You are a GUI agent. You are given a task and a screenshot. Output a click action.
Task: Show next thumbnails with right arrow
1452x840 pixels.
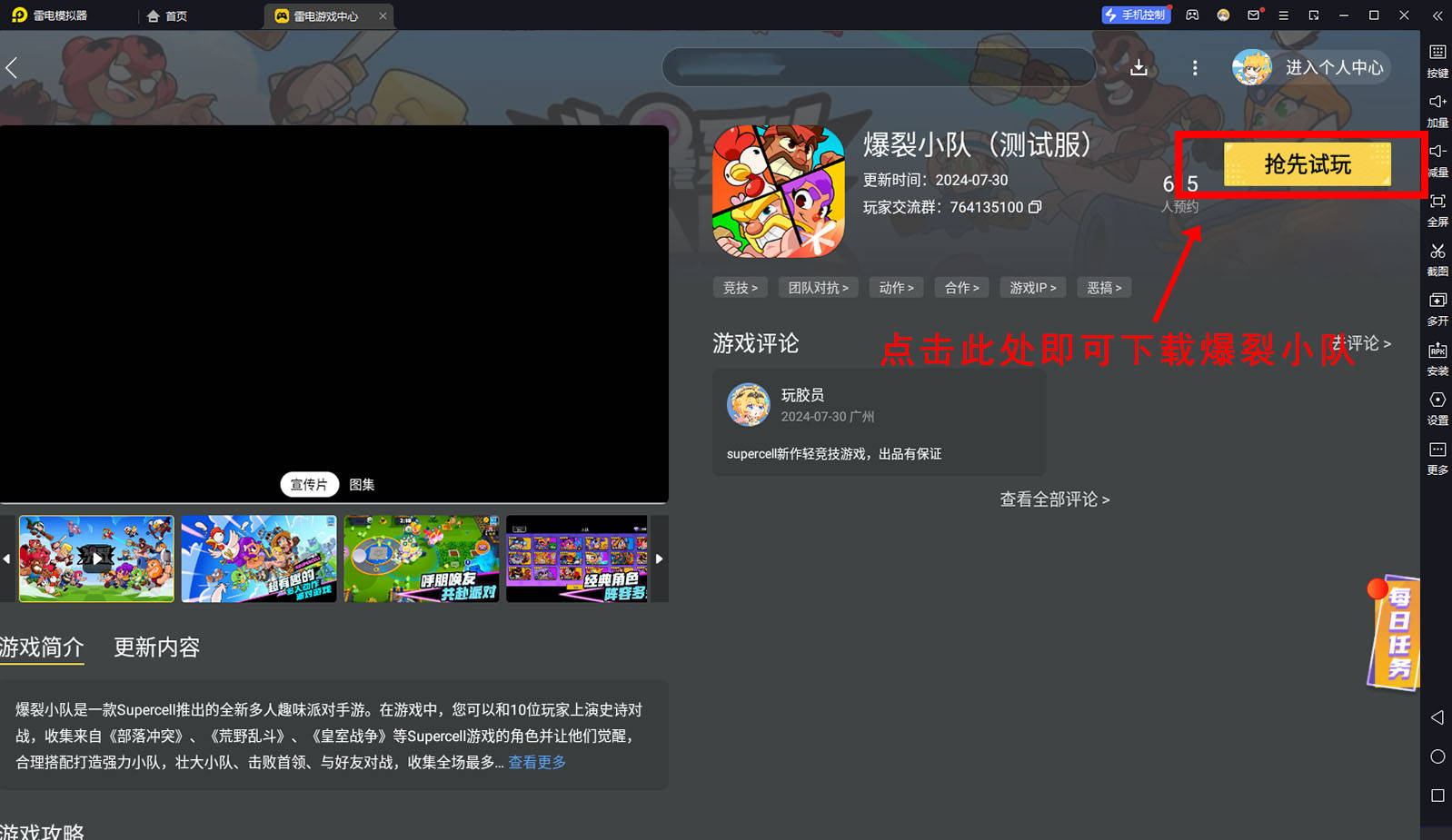pyautogui.click(x=660, y=558)
